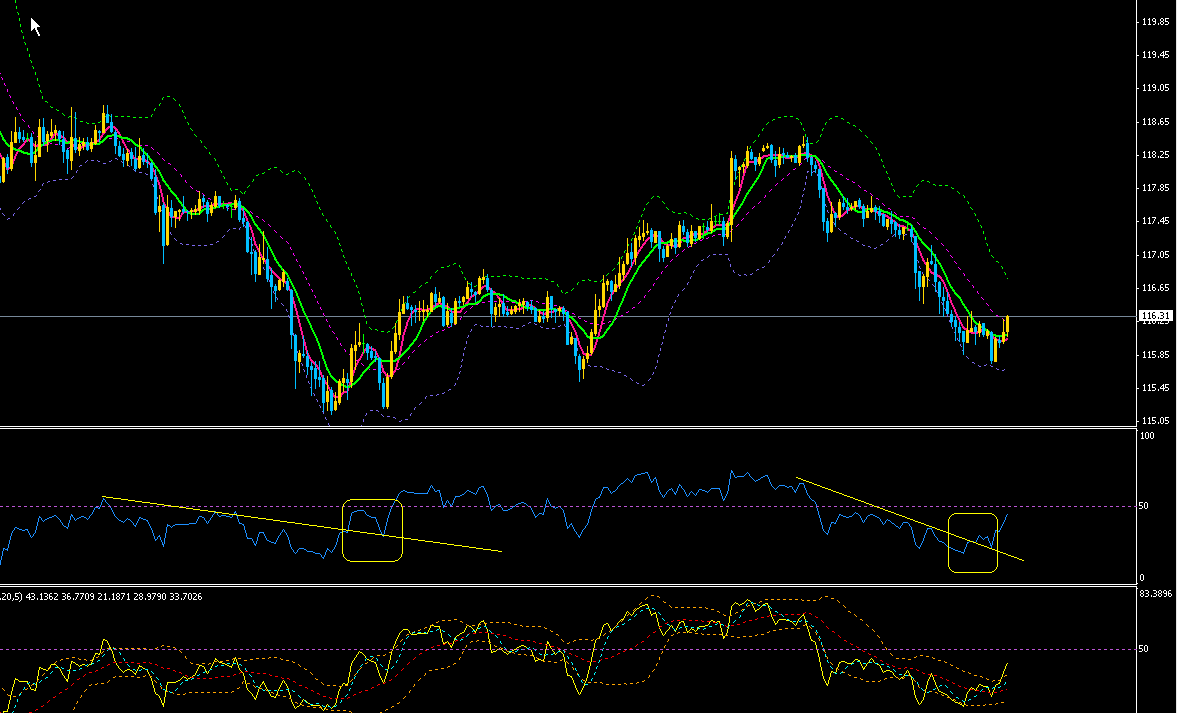Image resolution: width=1178 pixels, height=713 pixels.
Task: Click the 118.65 price scale label
Action: (x=1155, y=122)
